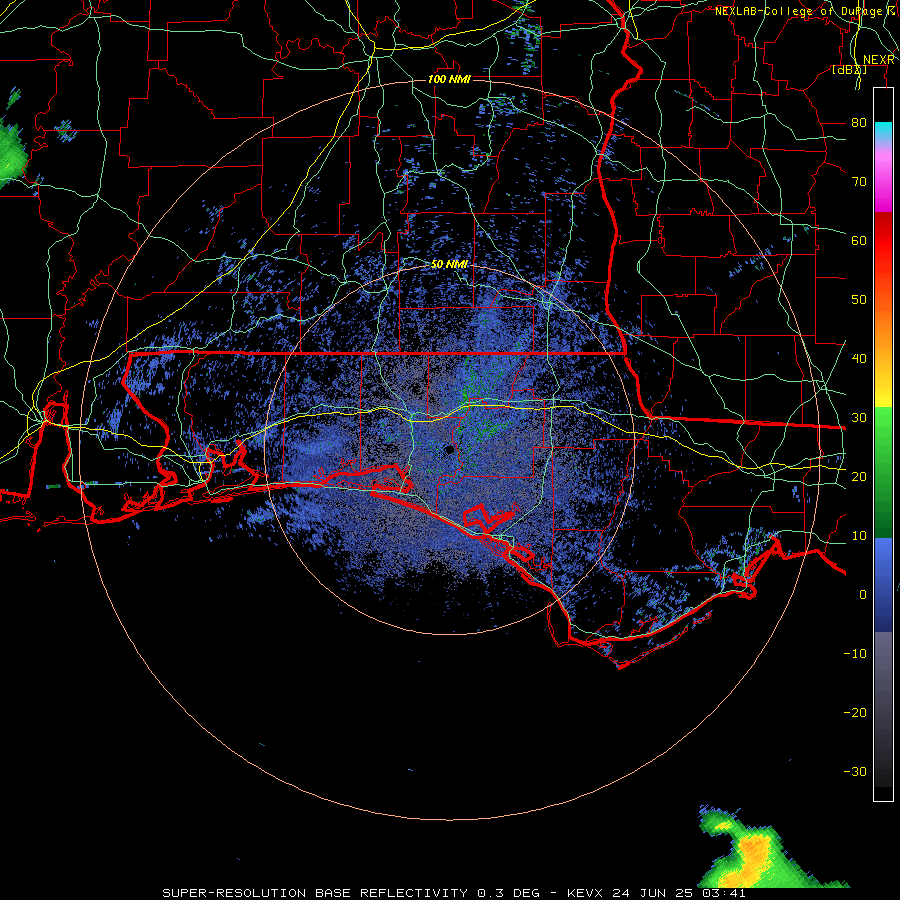Click the NEXR label at the top right

click(879, 60)
